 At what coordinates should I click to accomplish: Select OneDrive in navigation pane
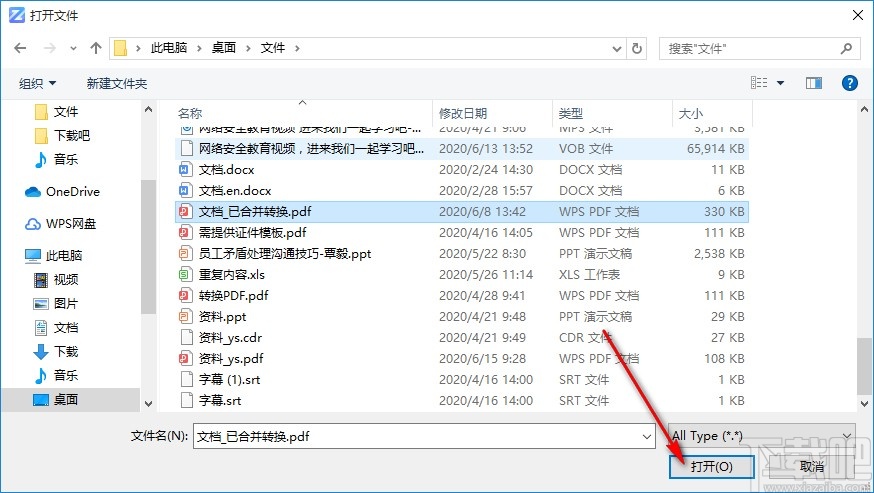(x=62, y=191)
